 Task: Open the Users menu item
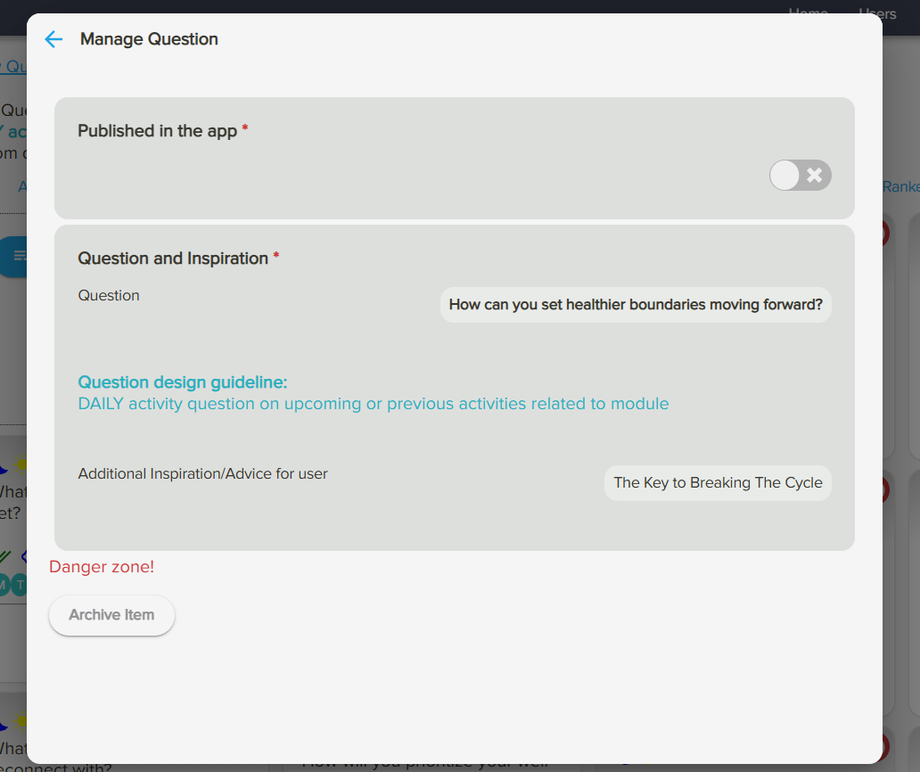pos(876,13)
